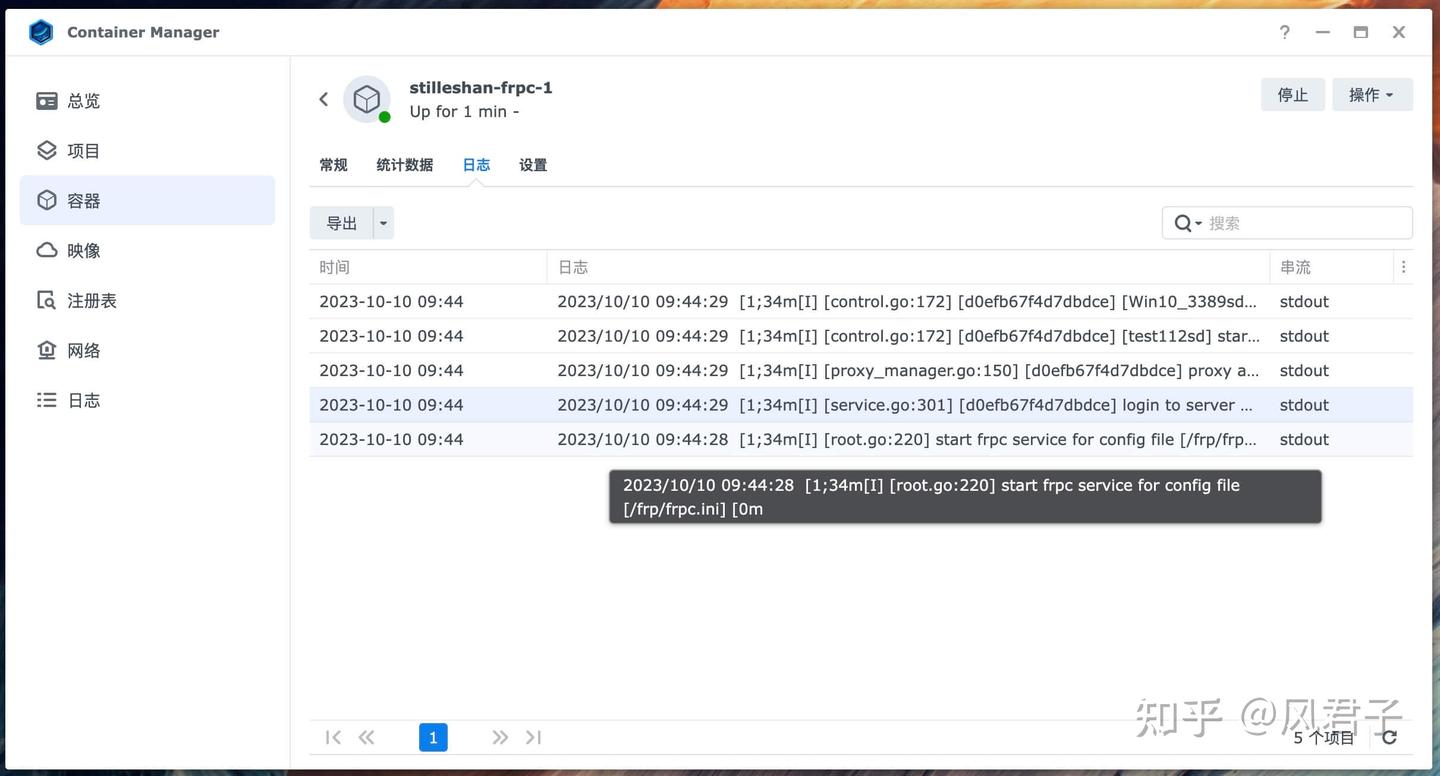The width and height of the screenshot is (1440, 776).
Task: Switch to the 设置 settings tab
Action: tap(533, 165)
